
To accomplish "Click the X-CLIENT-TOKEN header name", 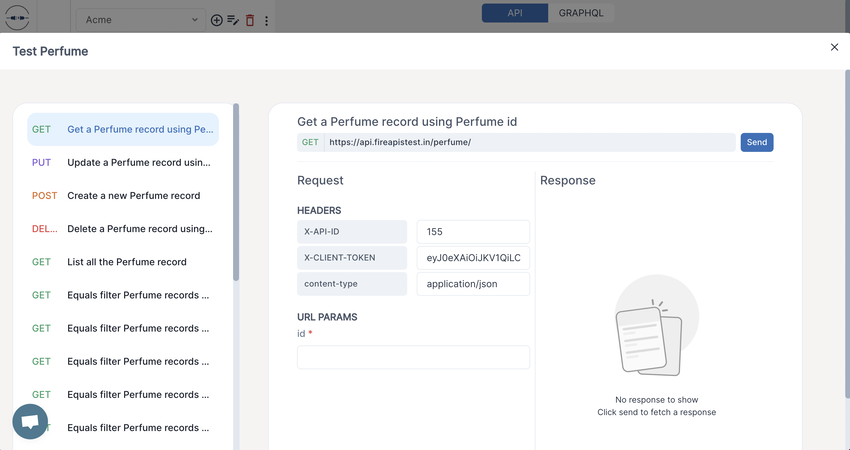I will pos(352,258).
